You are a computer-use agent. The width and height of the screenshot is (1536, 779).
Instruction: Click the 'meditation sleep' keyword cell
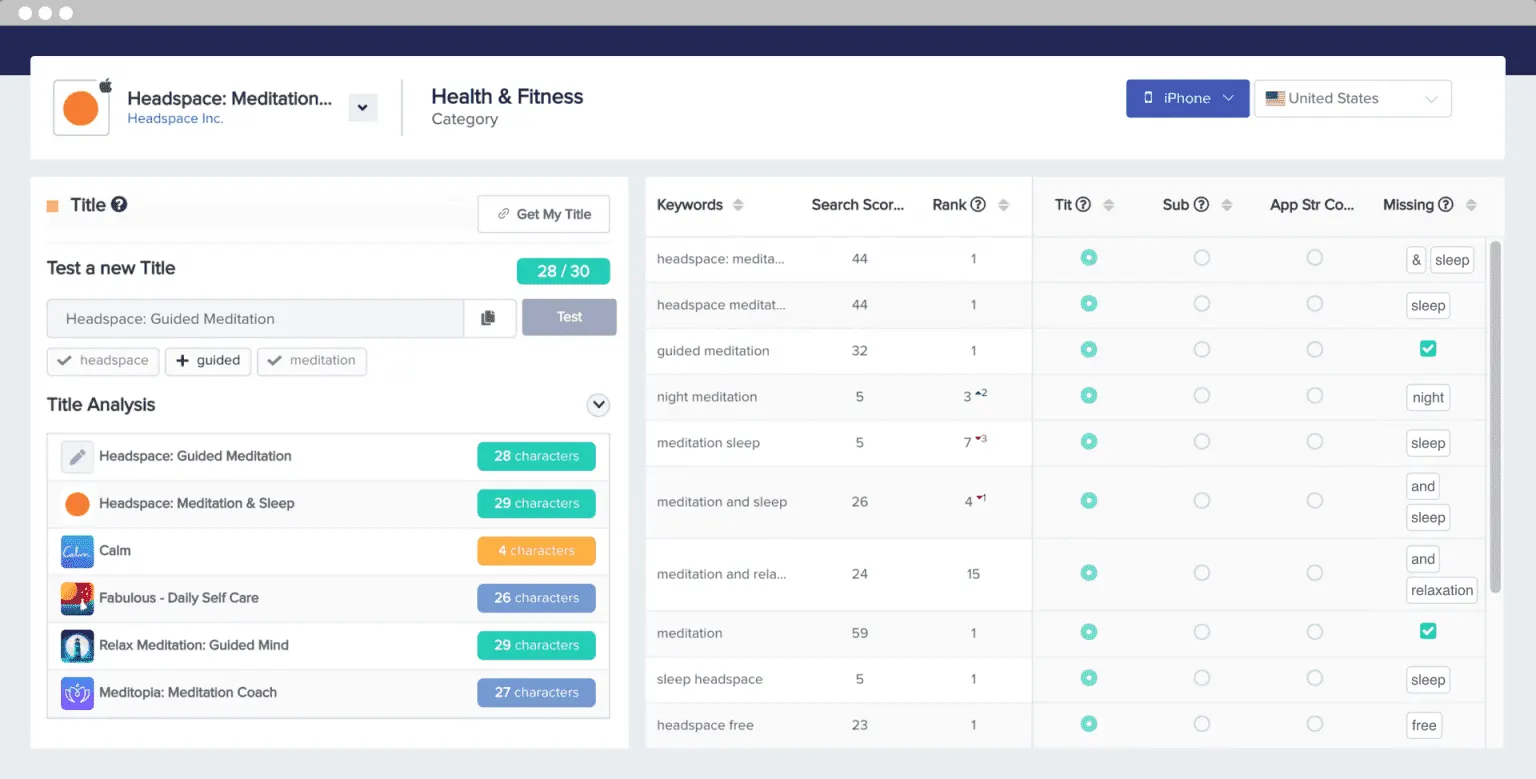(708, 443)
